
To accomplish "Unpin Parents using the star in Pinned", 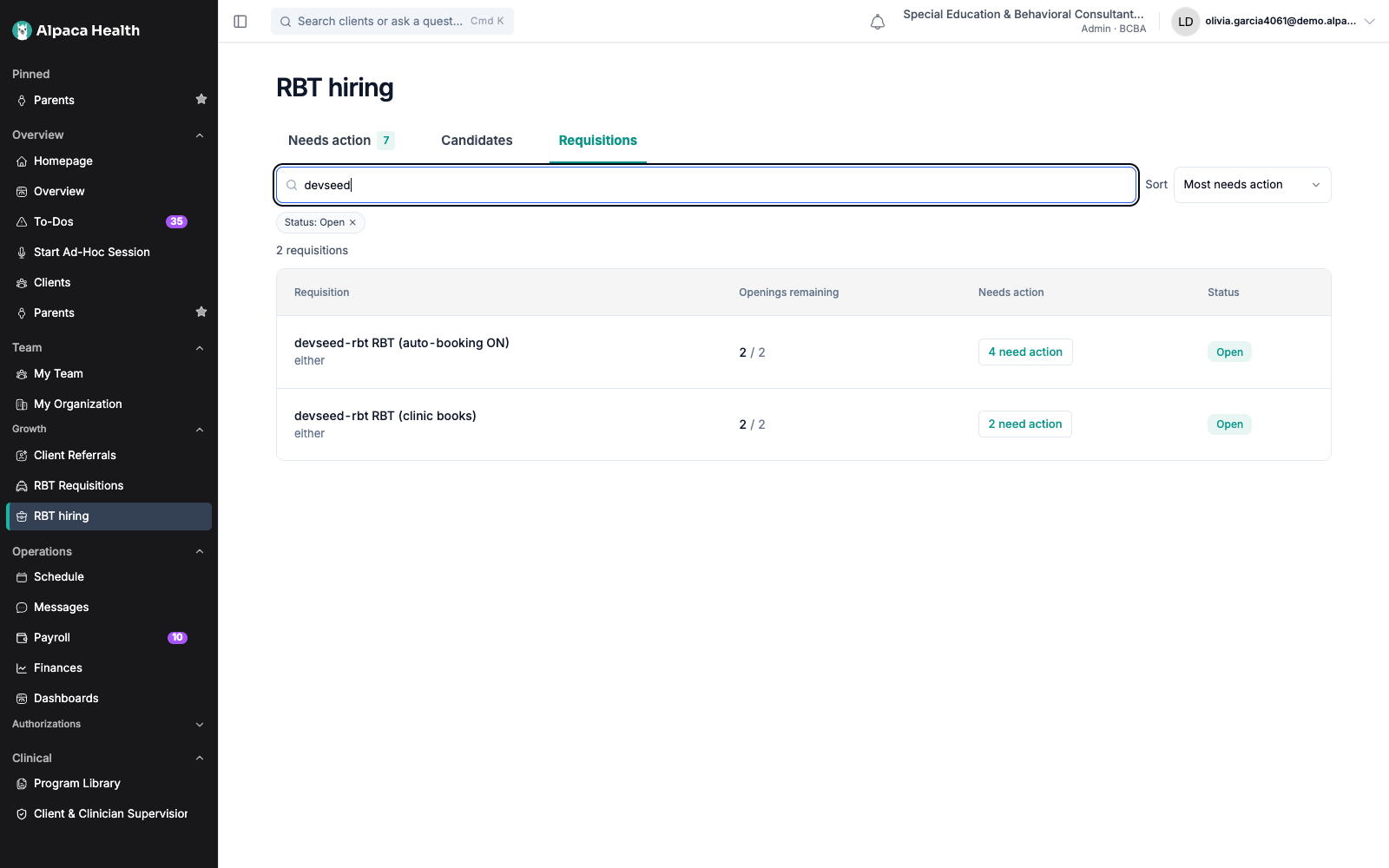I will point(201,99).
